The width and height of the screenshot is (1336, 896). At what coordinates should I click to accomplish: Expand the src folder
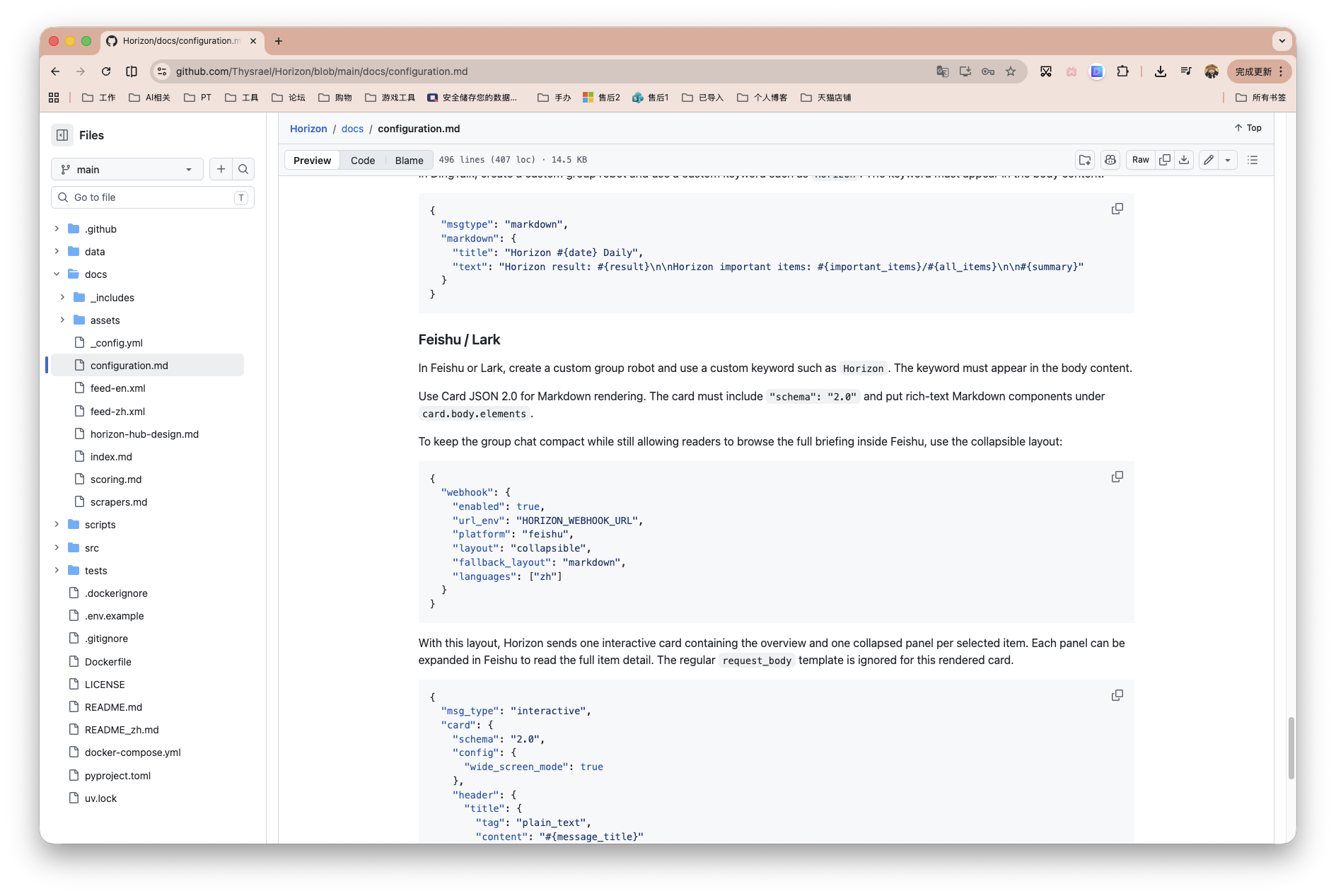pyautogui.click(x=57, y=547)
